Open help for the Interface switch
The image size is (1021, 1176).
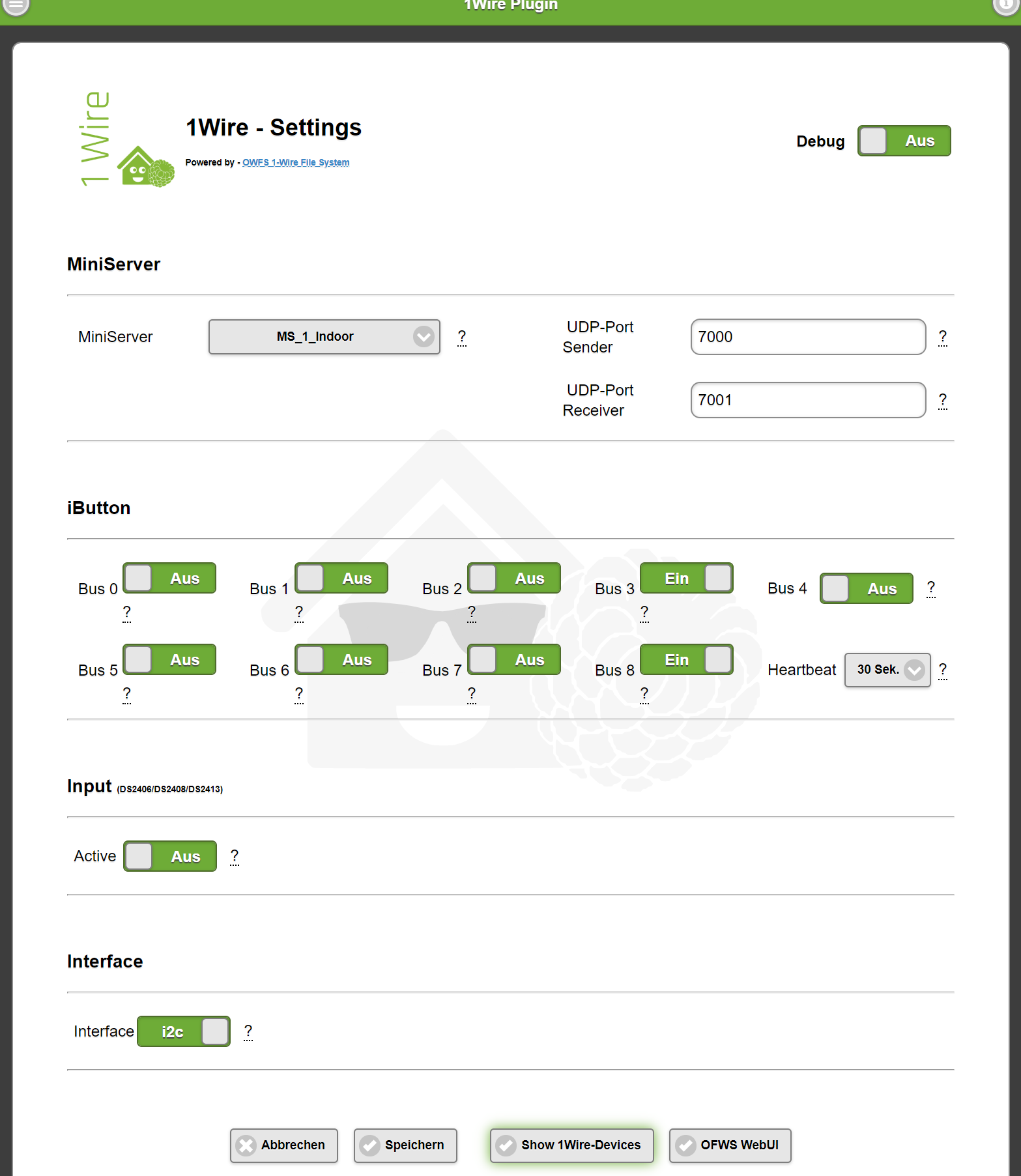click(x=248, y=1032)
